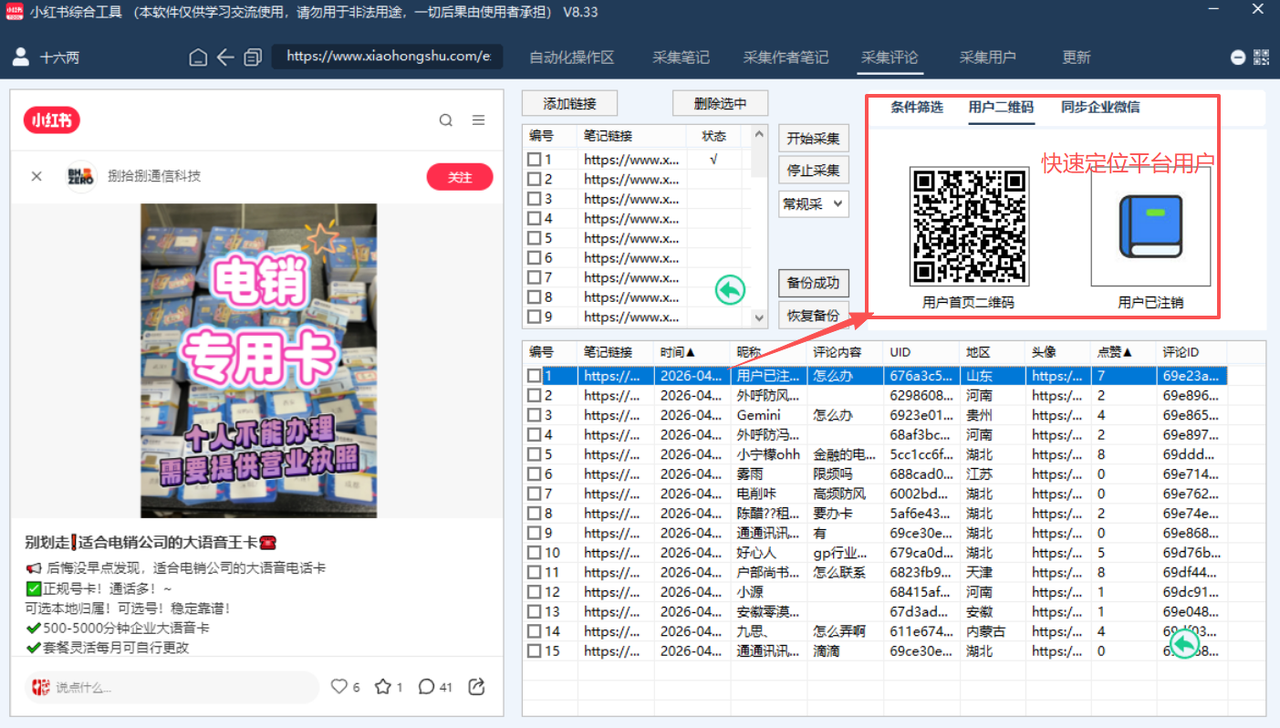
Task: Switch to the 条件筛选 tab
Action: pos(917,107)
